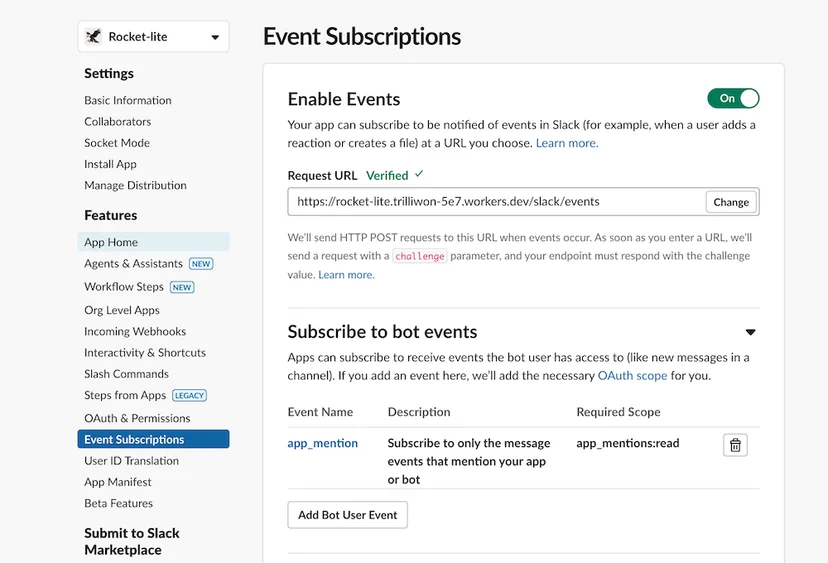Open the app_mention event link

[x=323, y=443]
